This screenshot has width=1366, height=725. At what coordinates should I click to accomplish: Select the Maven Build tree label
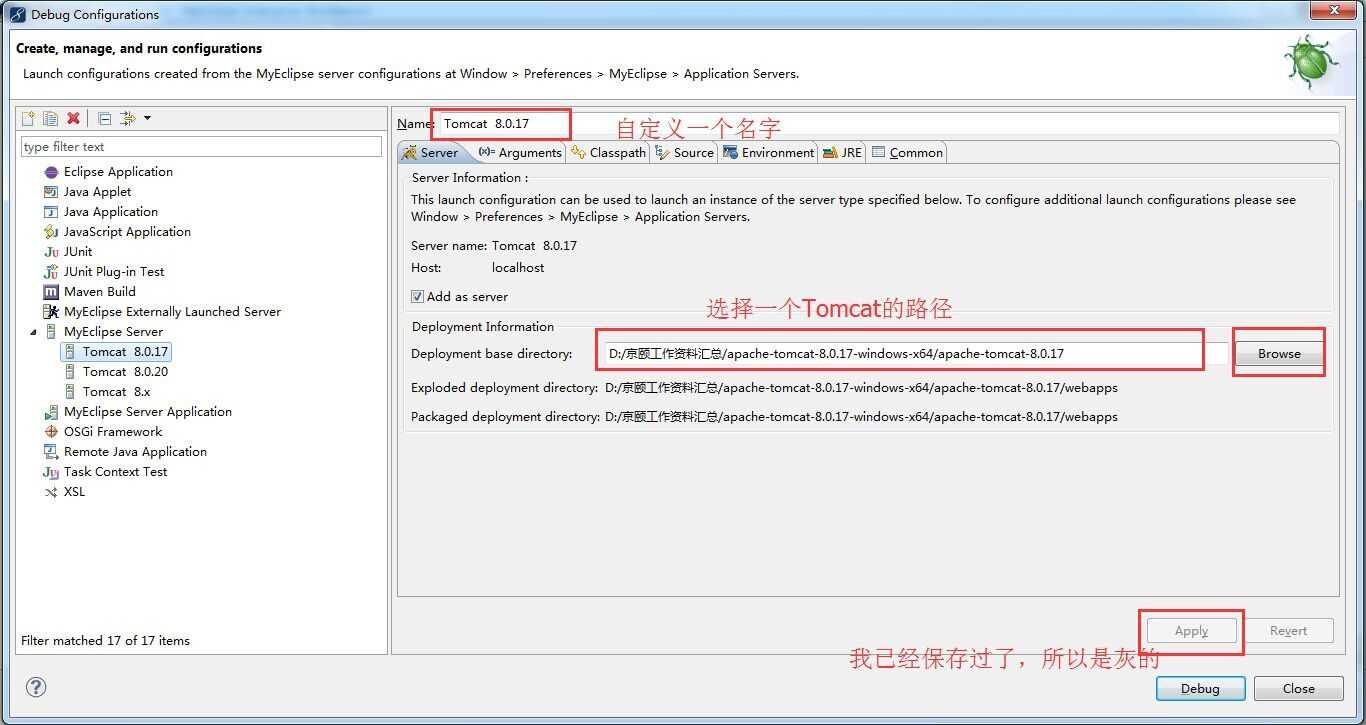pos(99,292)
